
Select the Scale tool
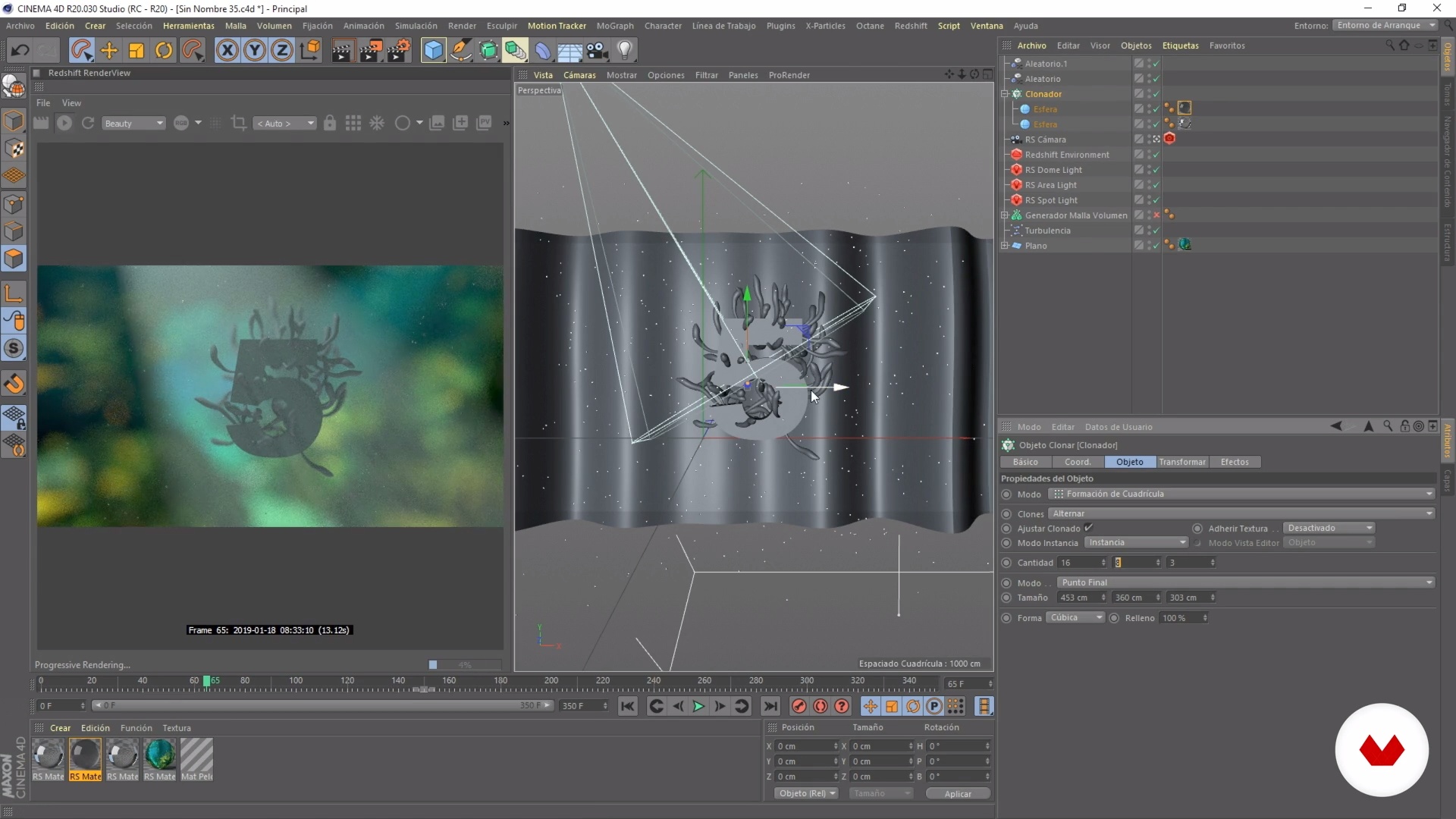point(136,51)
